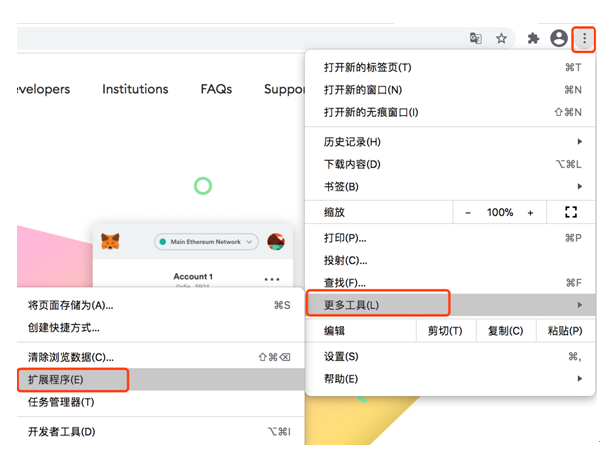Expand the 历史记录(H) submenu
This screenshot has width=600, height=453.
point(450,142)
